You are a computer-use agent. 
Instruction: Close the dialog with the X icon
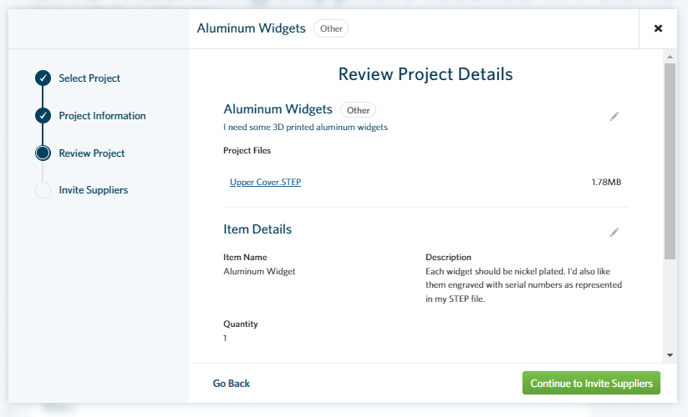pyautogui.click(x=658, y=29)
